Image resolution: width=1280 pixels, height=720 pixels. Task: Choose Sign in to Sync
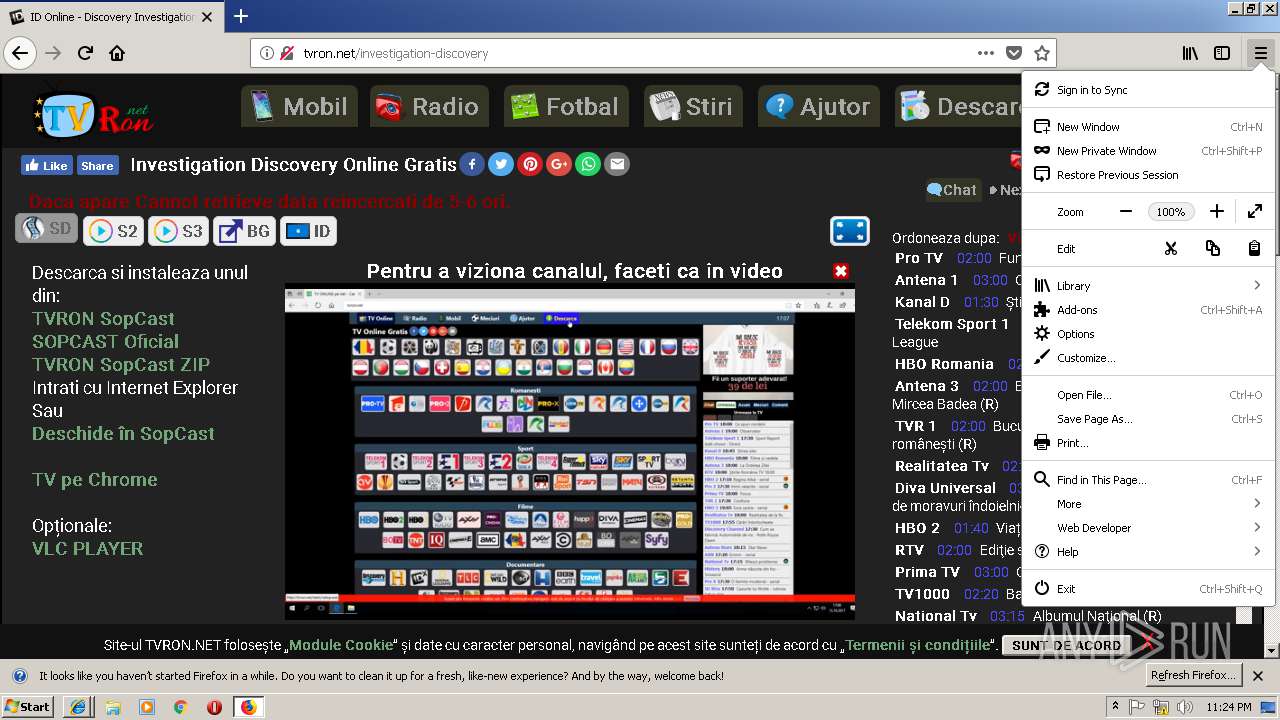click(x=1148, y=90)
